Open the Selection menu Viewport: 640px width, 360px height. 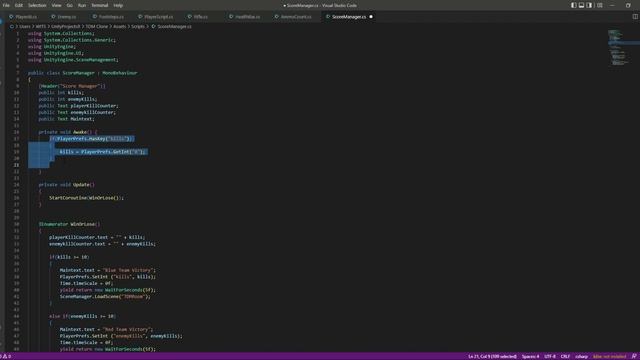click(37, 5)
